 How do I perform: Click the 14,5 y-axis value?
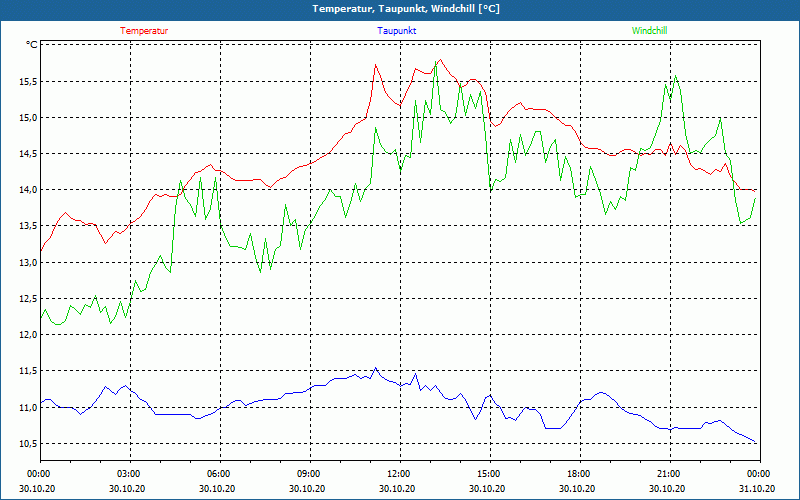tap(29, 154)
